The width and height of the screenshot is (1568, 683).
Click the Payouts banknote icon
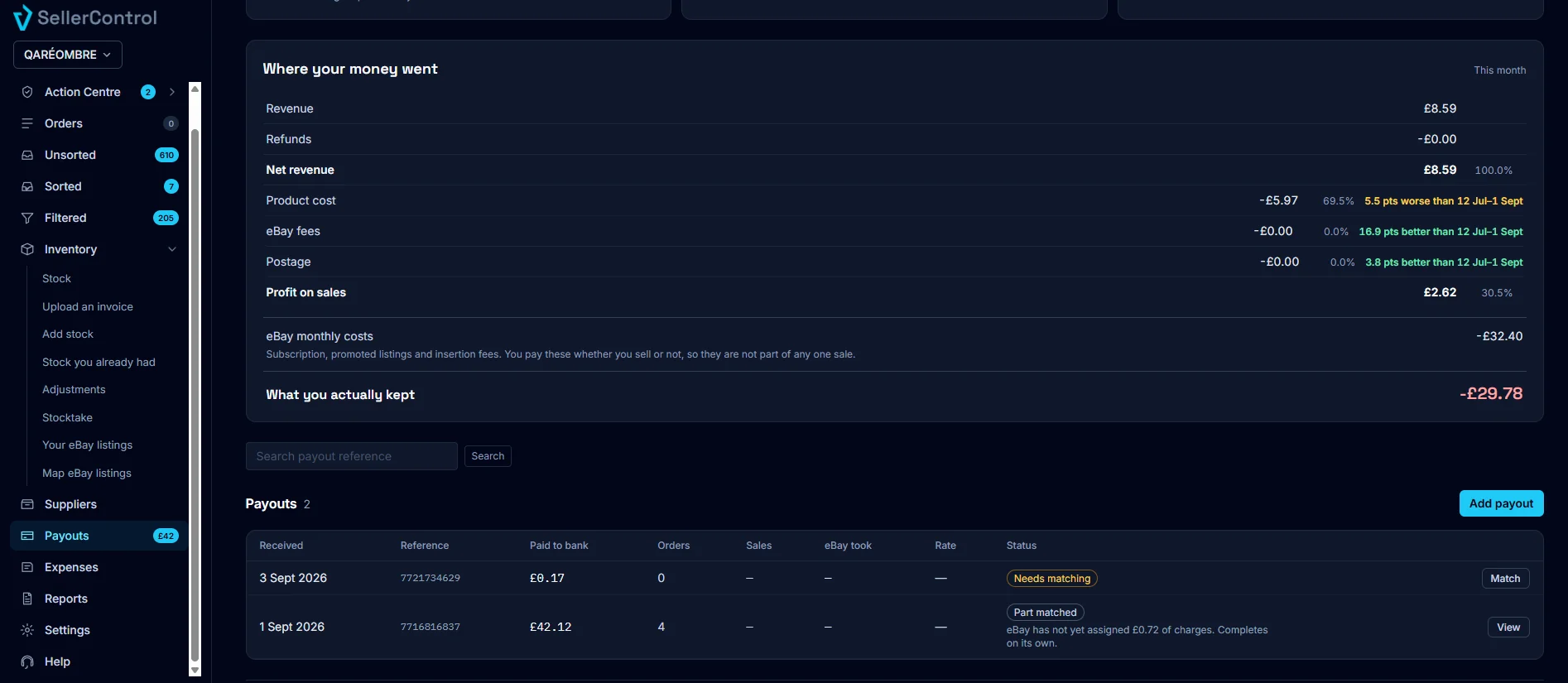click(x=27, y=536)
